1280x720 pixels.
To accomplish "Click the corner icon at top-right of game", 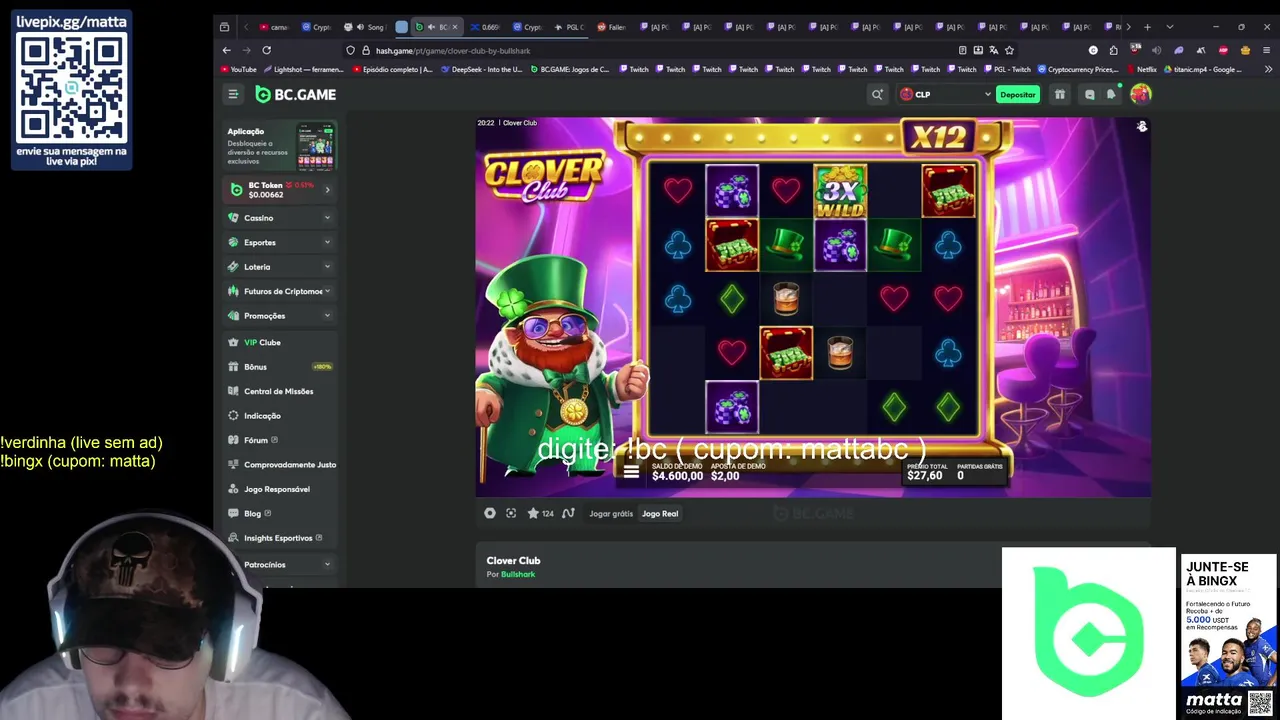I will [1142, 127].
